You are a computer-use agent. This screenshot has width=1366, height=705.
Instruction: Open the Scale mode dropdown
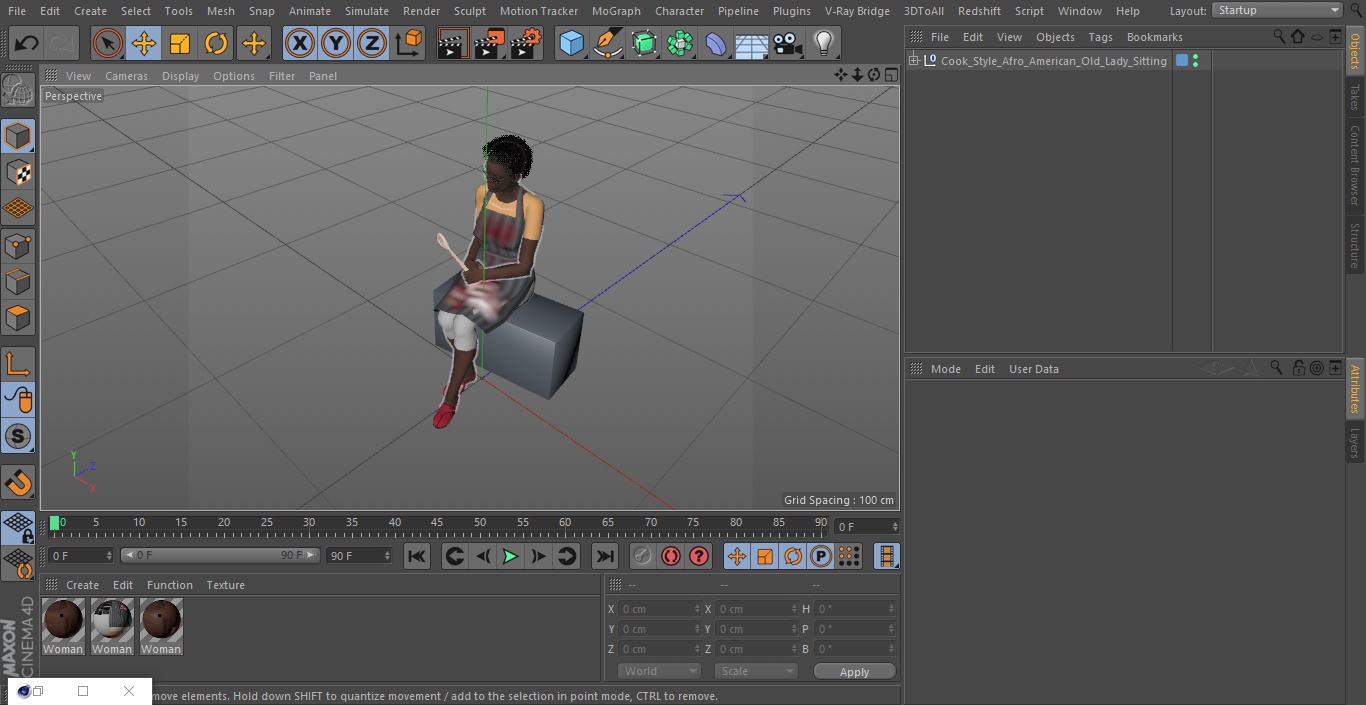tap(756, 671)
